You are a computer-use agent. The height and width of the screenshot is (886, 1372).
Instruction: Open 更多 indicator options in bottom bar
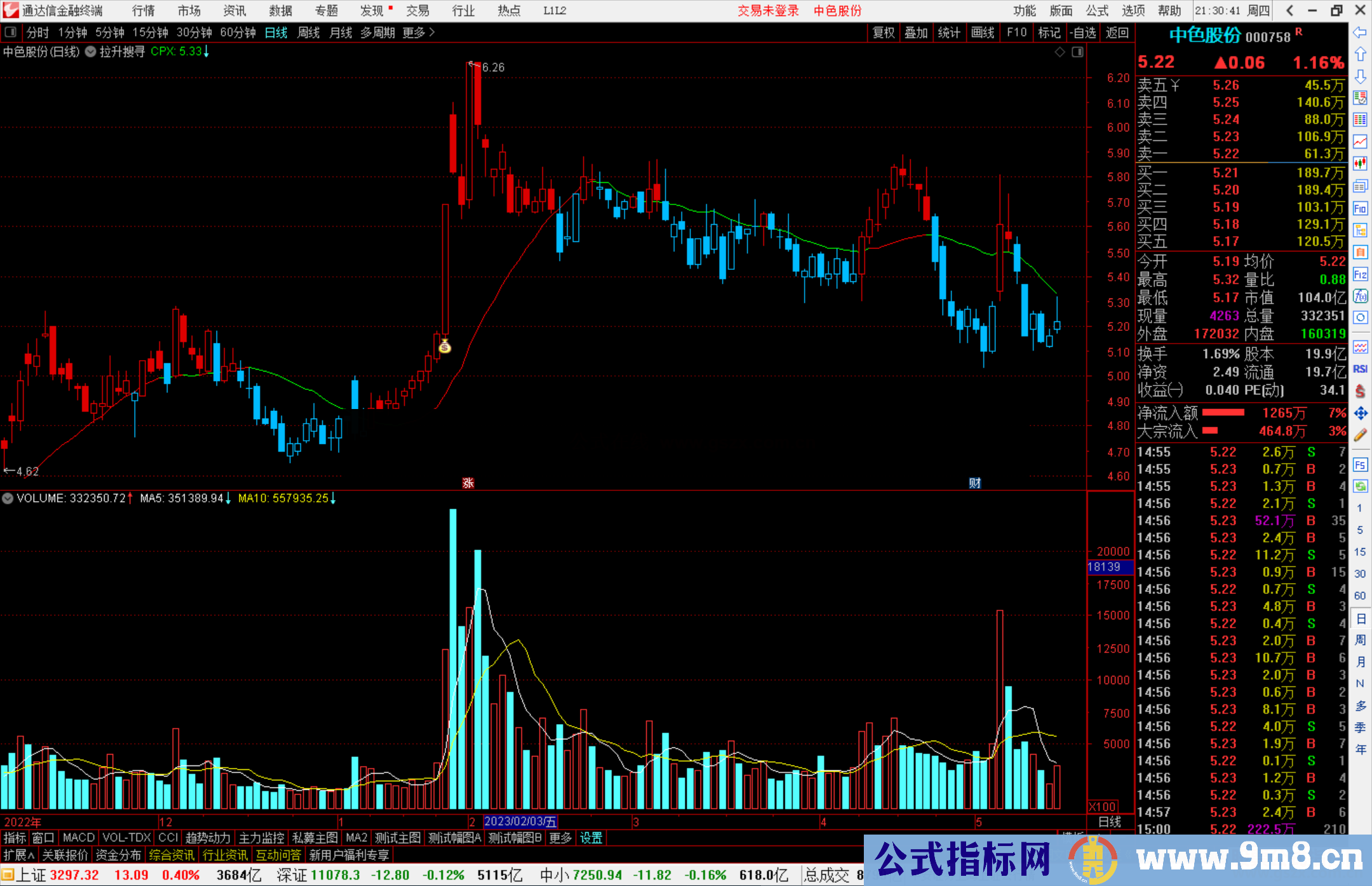pos(560,838)
